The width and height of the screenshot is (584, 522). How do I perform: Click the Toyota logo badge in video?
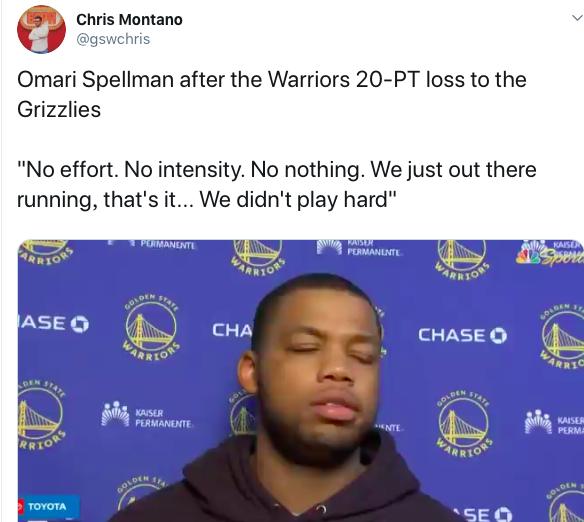pos(47,506)
